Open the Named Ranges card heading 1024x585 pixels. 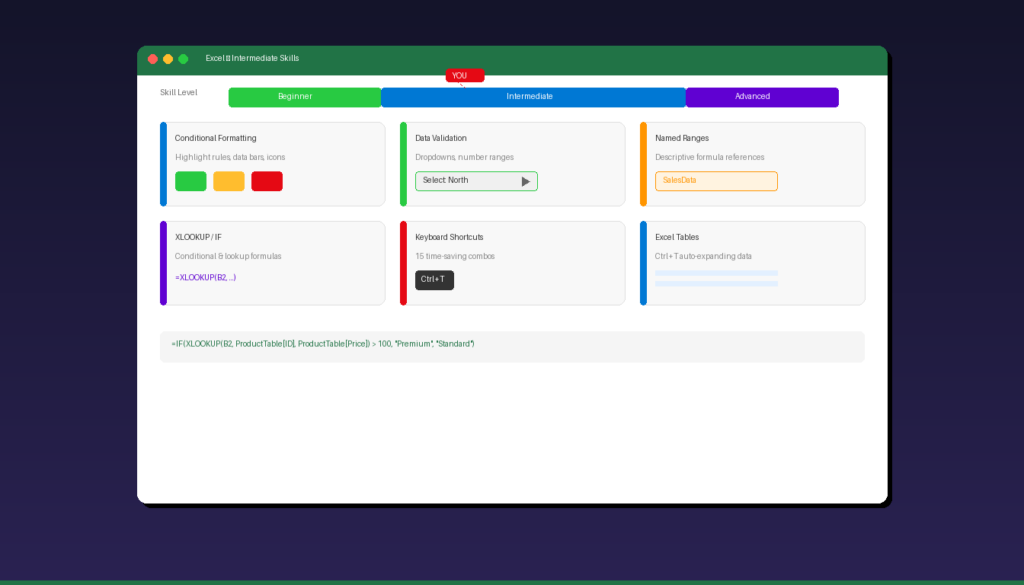point(682,138)
